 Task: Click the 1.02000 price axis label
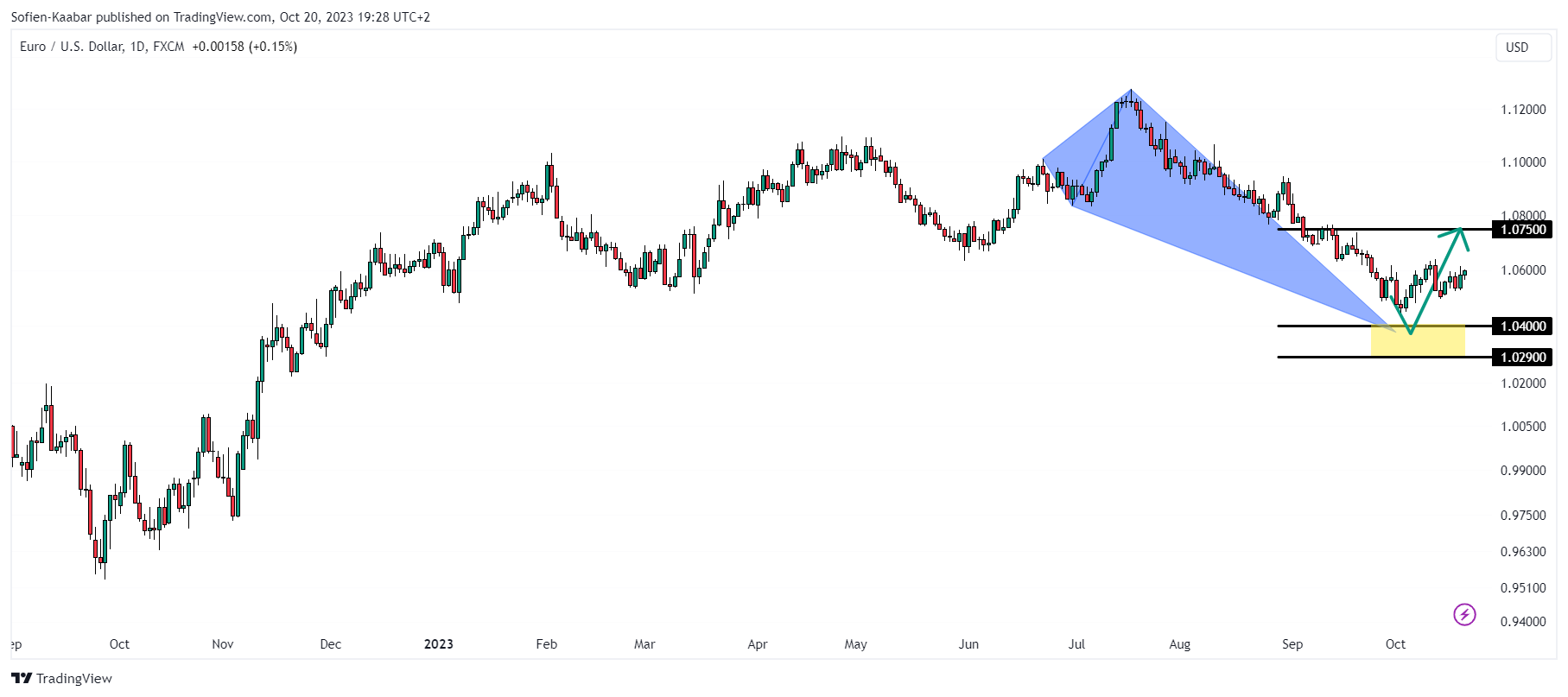[x=1523, y=383]
